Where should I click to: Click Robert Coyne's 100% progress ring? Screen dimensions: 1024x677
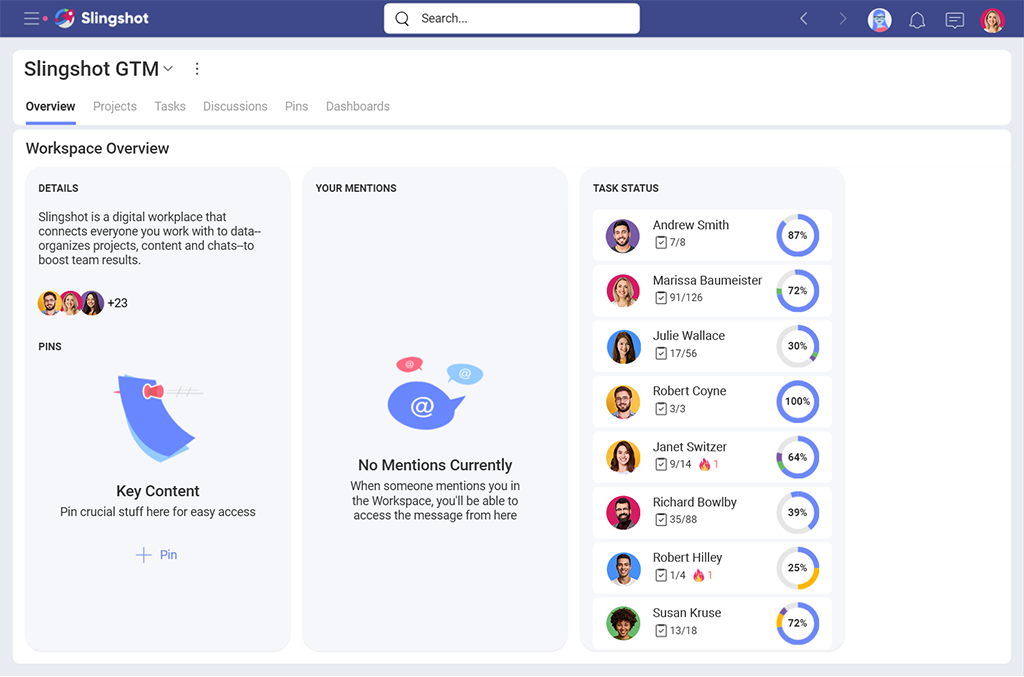tap(797, 401)
